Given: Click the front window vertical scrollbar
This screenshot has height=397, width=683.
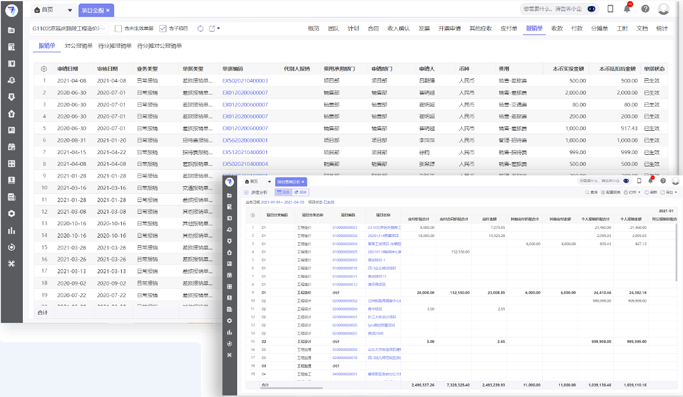Looking at the screenshot, I should 676,253.
